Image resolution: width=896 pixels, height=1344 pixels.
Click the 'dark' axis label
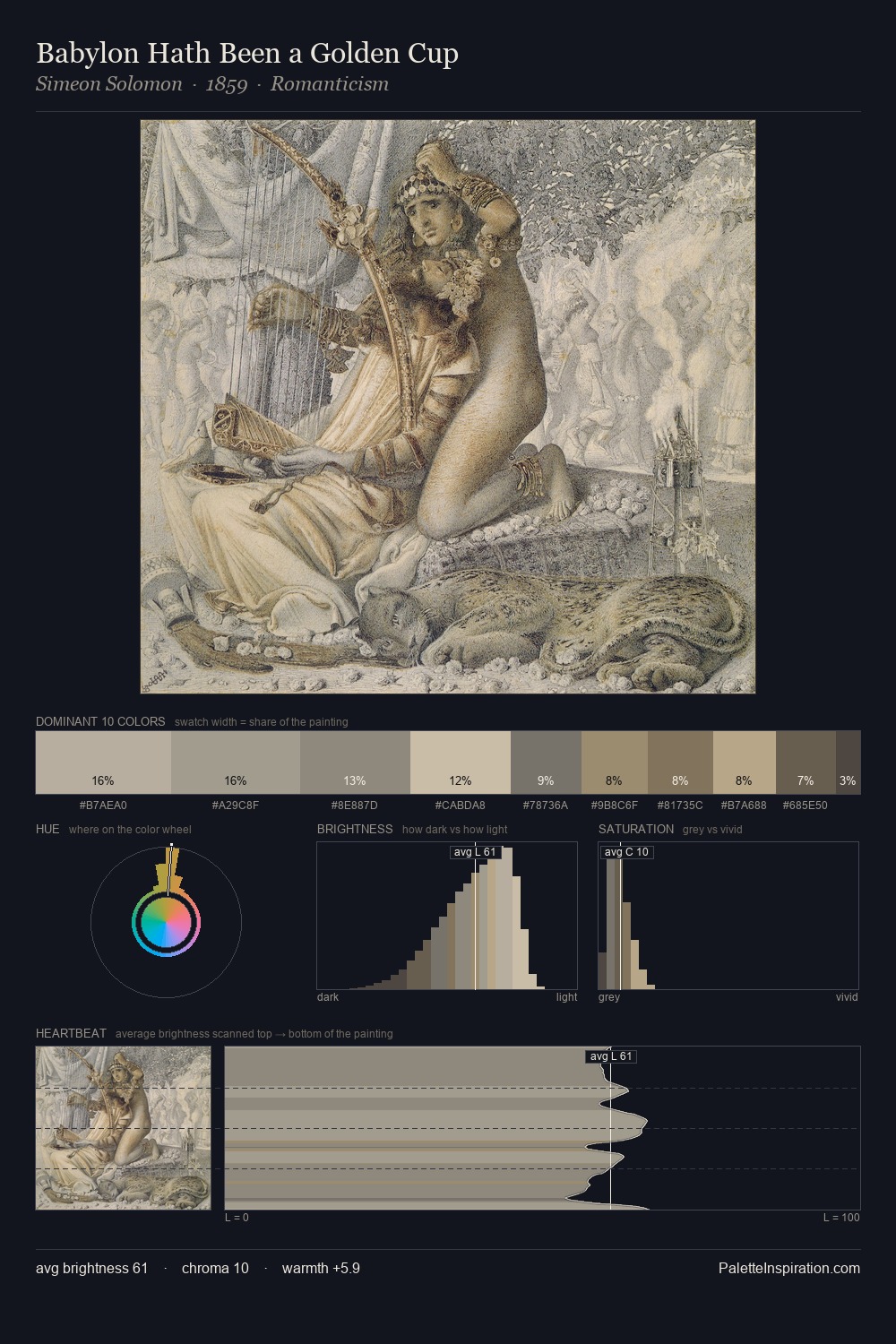(x=328, y=997)
